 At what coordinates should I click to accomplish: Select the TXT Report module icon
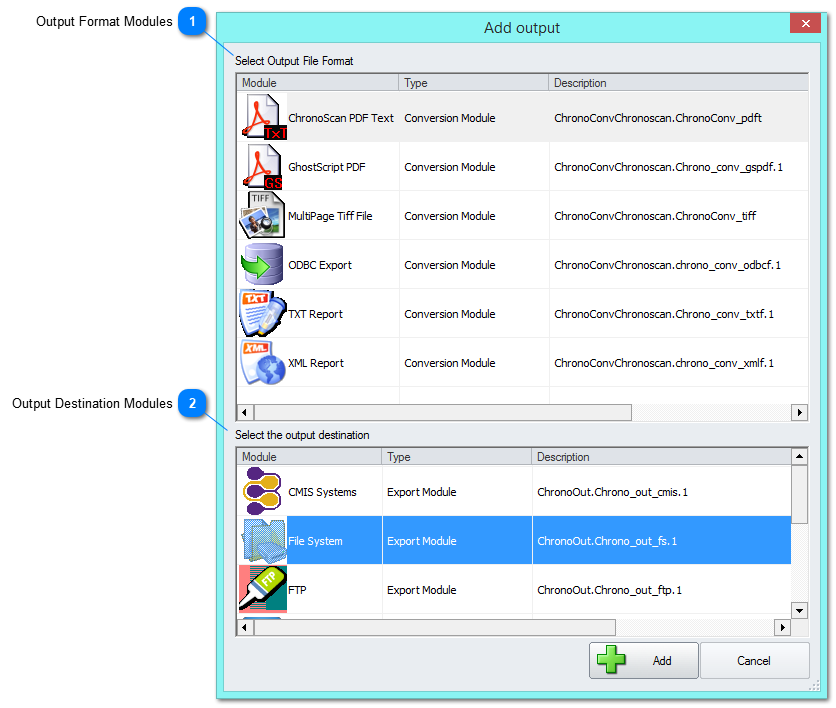pos(262,313)
